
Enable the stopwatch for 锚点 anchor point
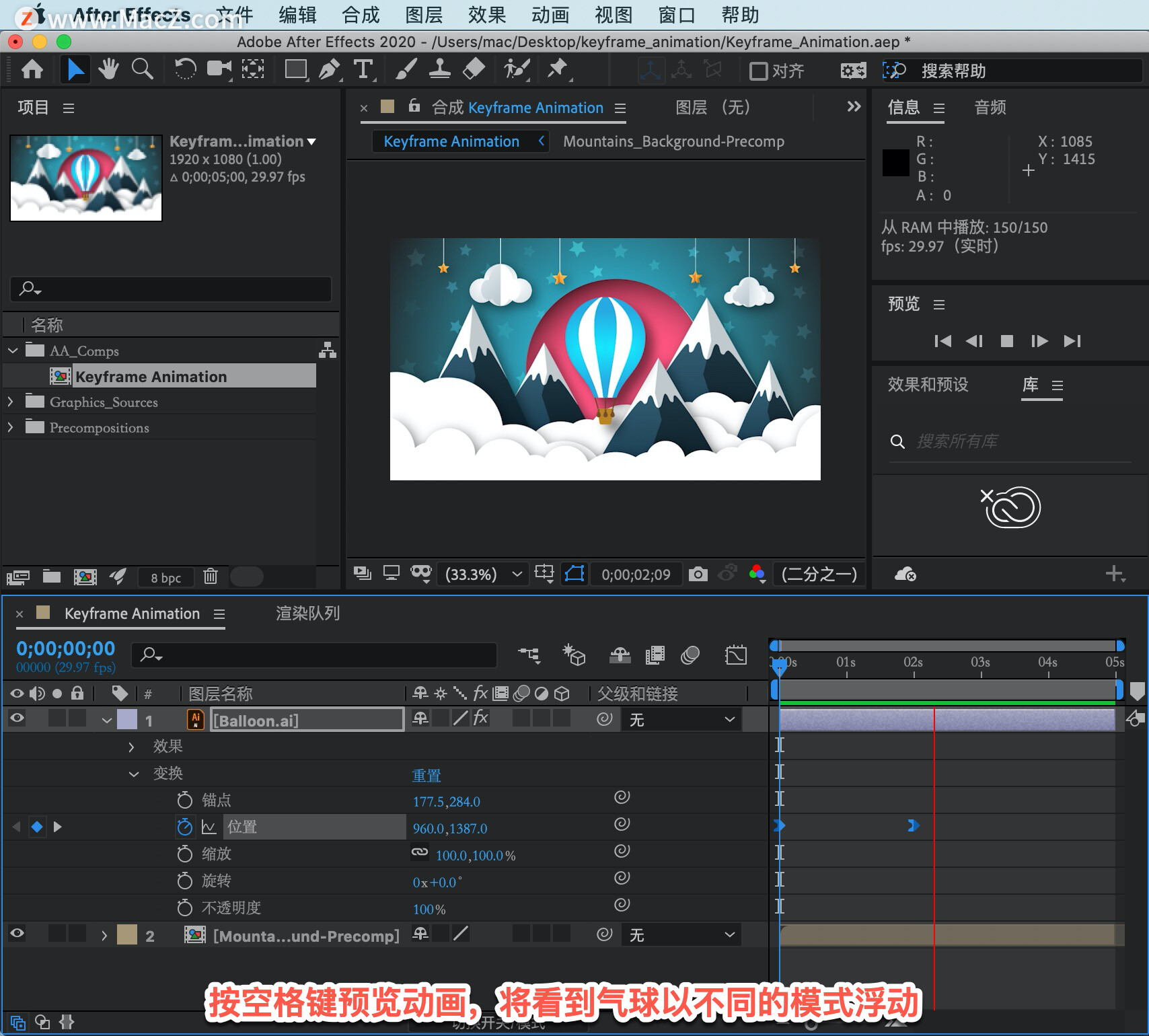184,800
